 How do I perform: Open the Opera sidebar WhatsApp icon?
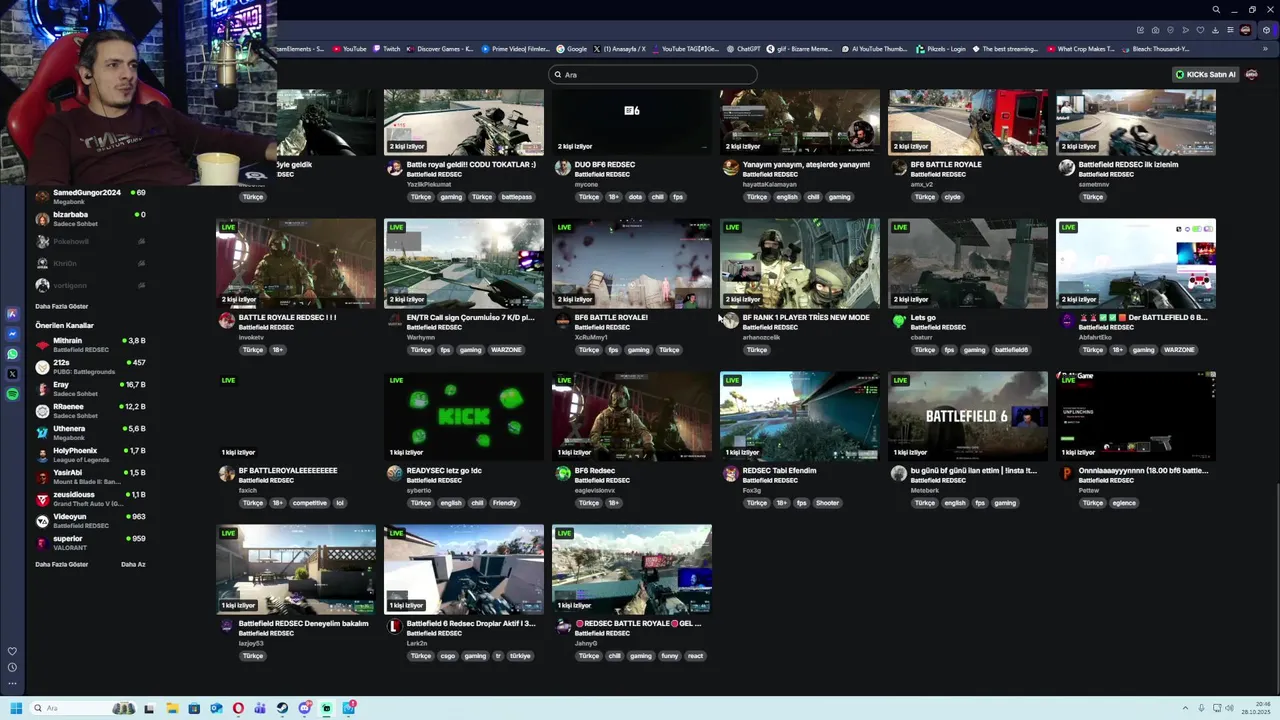tap(12, 354)
